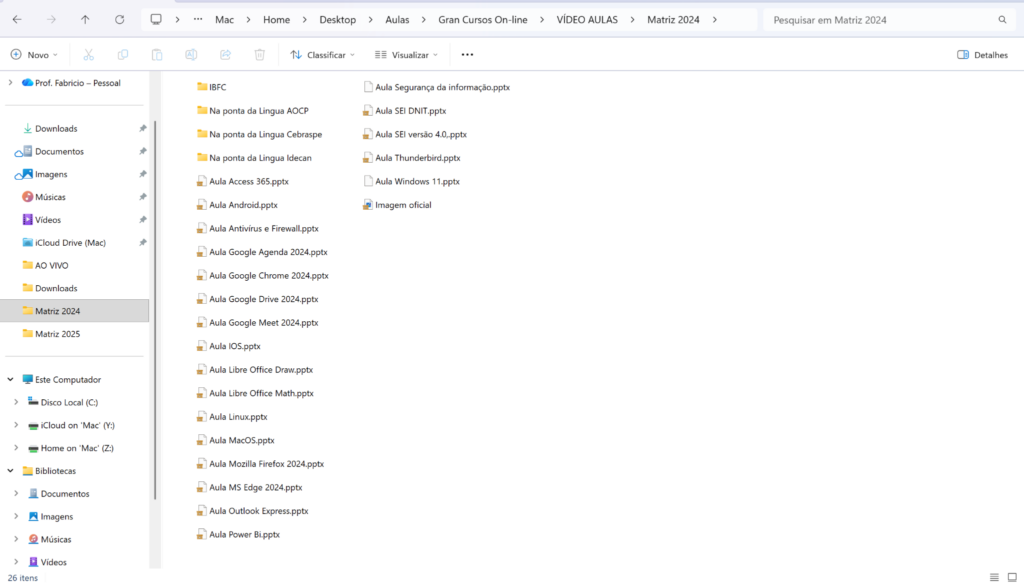Select Na ponta da Lingua Cebraspe folder
The width and height of the screenshot is (1024, 585).
pos(259,134)
